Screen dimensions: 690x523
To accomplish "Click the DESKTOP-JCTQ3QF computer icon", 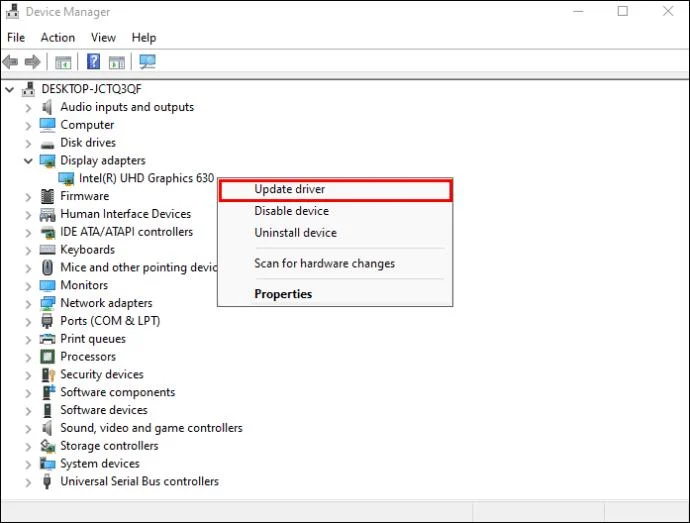I will point(28,89).
